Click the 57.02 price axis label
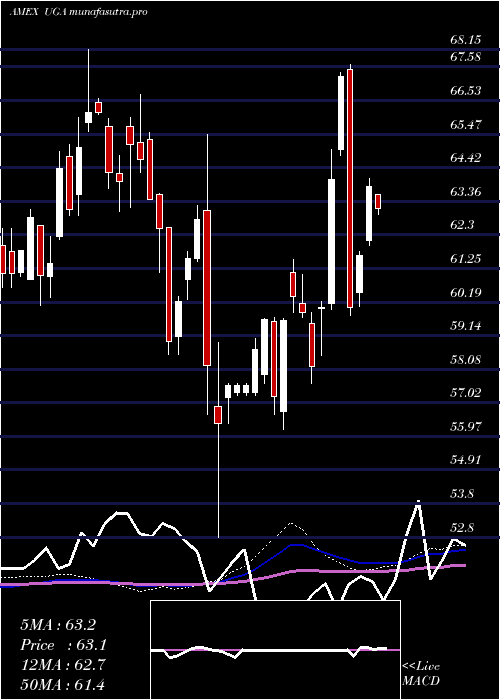This screenshot has width=500, height=700. 466,393
